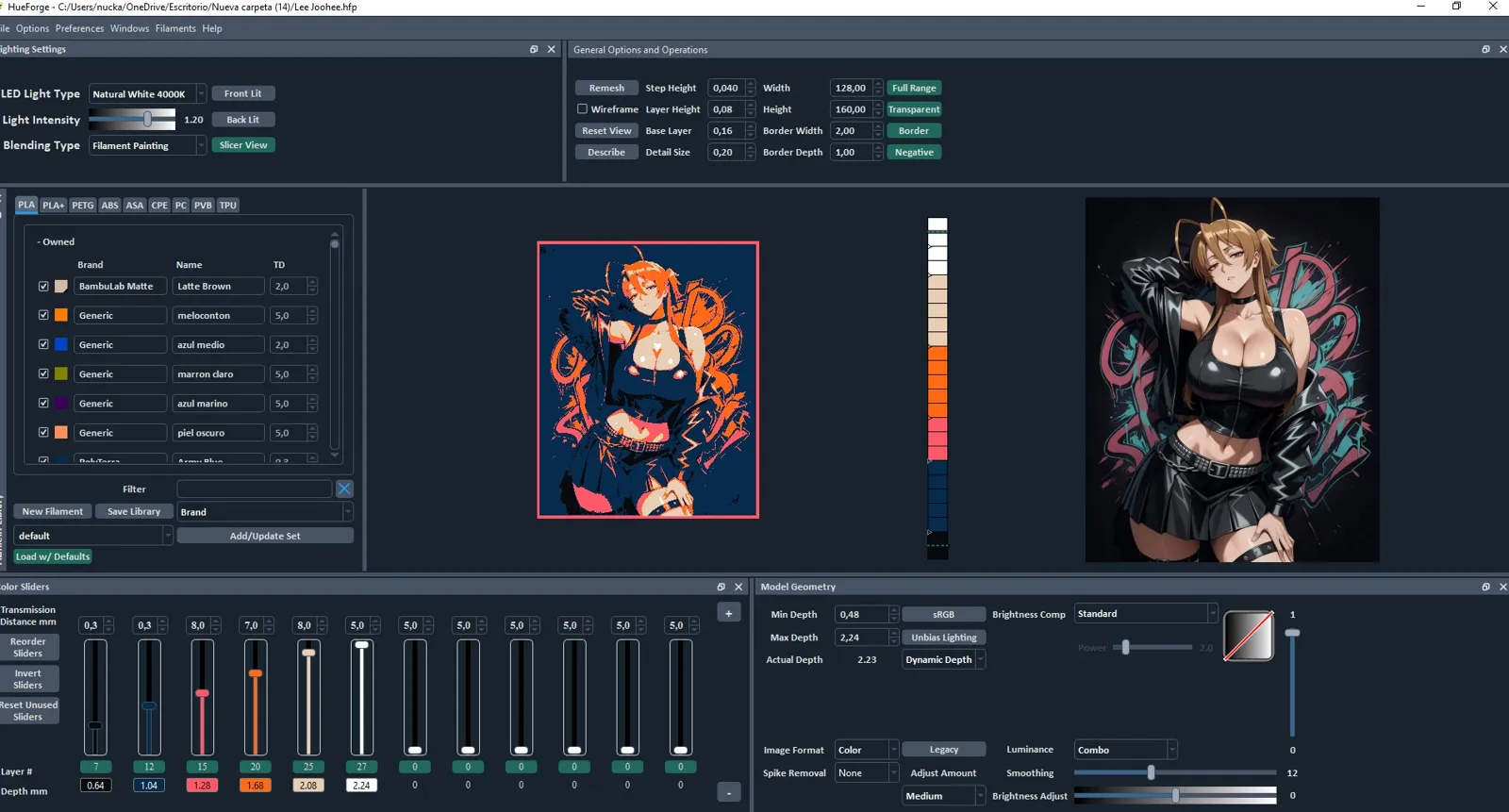Uncheck the Latte Brown filament
The width and height of the screenshot is (1509, 812).
43,286
